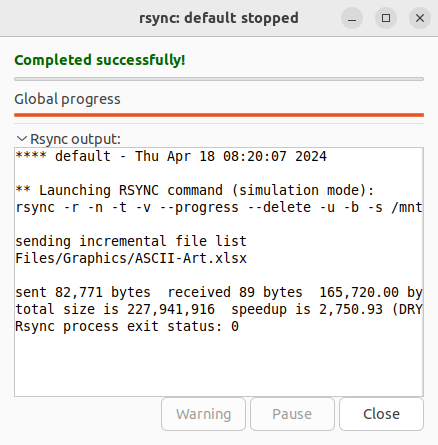The width and height of the screenshot is (438, 445).
Task: Click the orange global progress bar
Action: [219, 115]
